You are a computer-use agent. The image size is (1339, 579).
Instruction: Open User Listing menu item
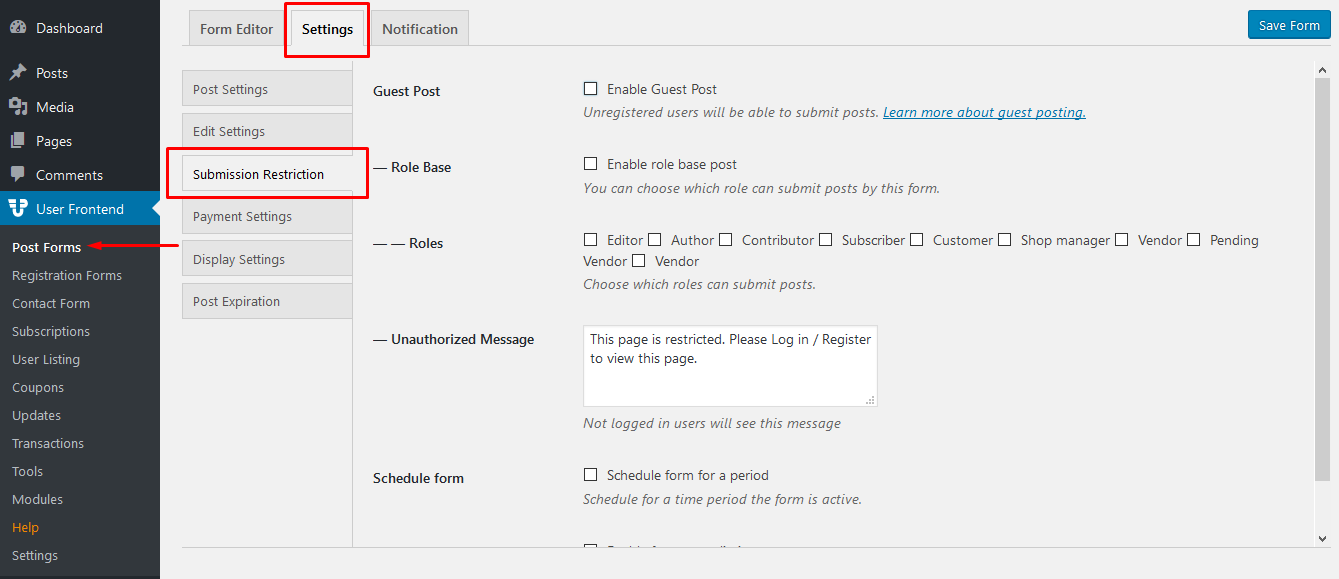[46, 359]
